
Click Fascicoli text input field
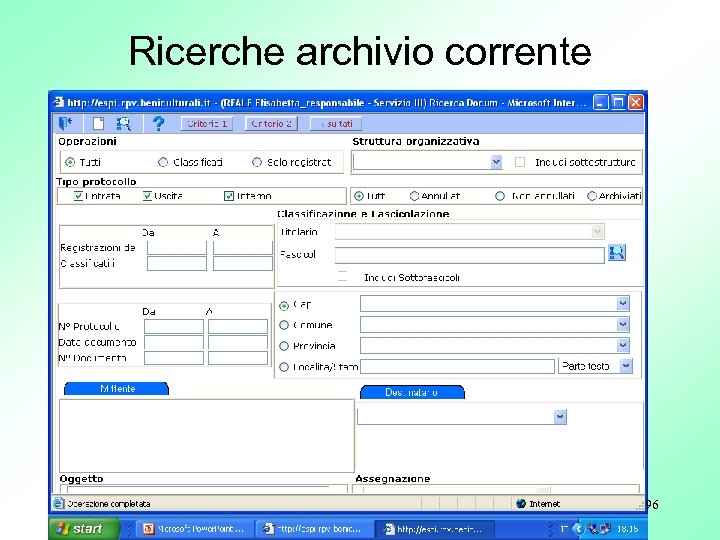[469, 255]
